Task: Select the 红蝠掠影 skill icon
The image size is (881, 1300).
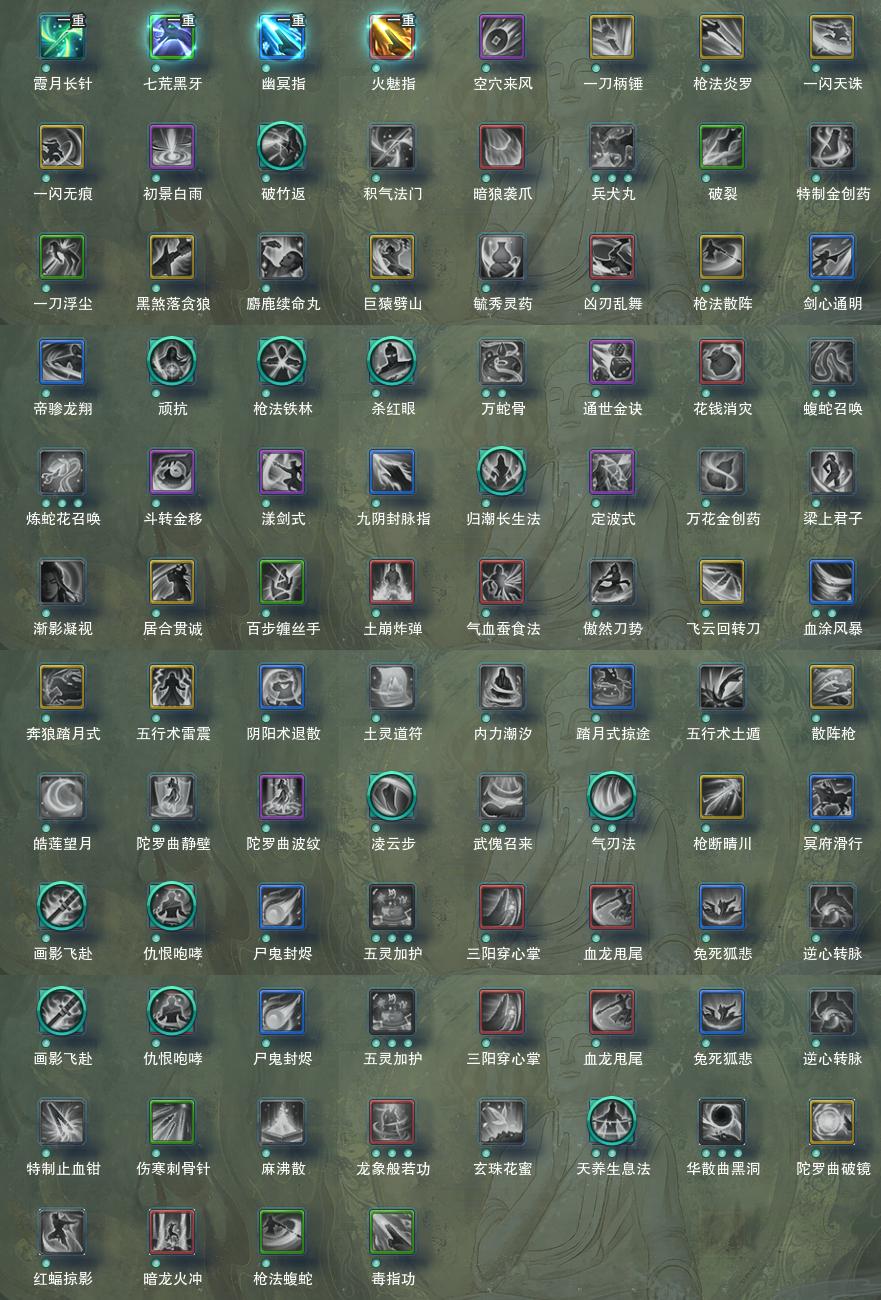Action: [62, 1232]
